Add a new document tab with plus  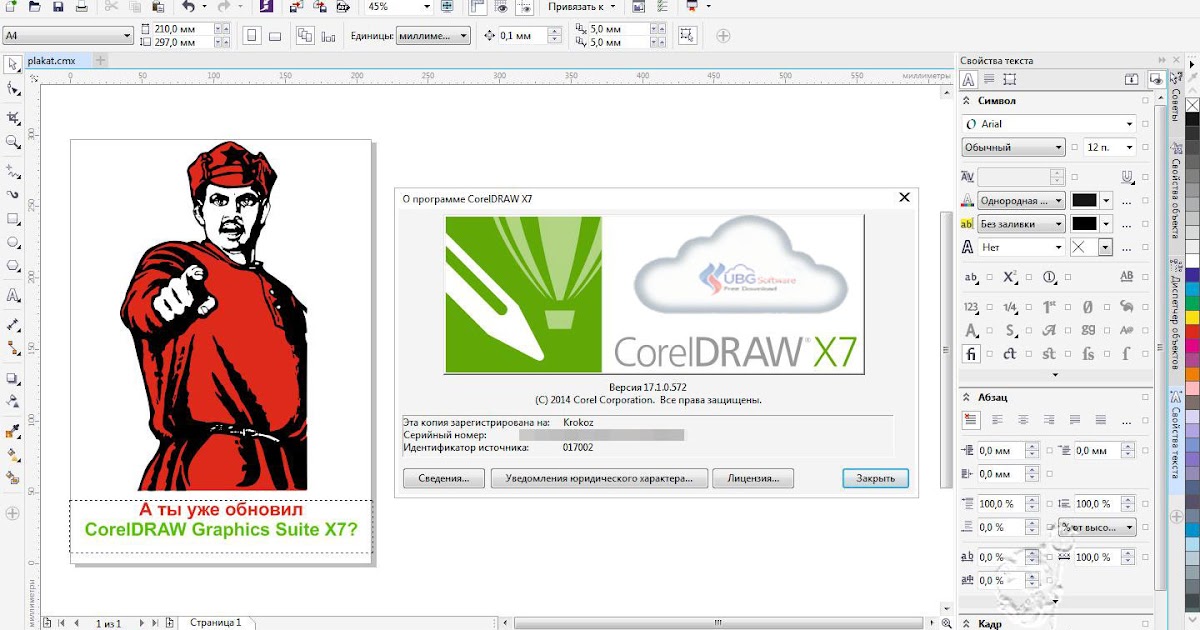99,61
